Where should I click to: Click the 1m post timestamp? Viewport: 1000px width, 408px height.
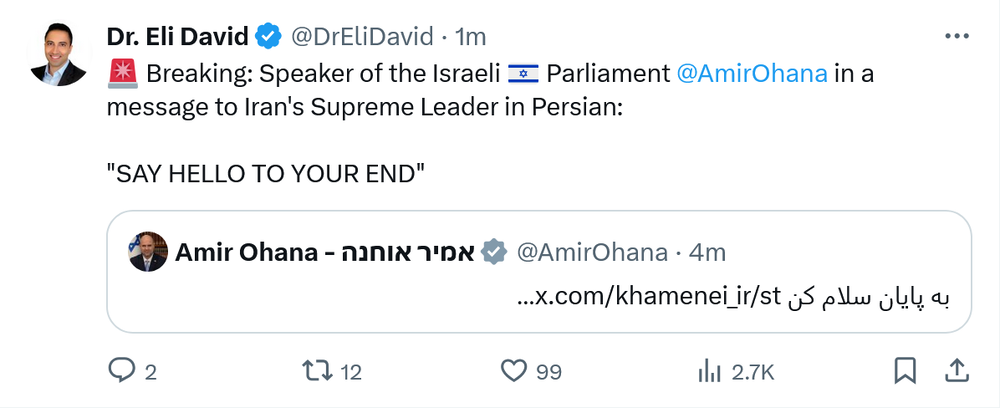click(x=470, y=38)
